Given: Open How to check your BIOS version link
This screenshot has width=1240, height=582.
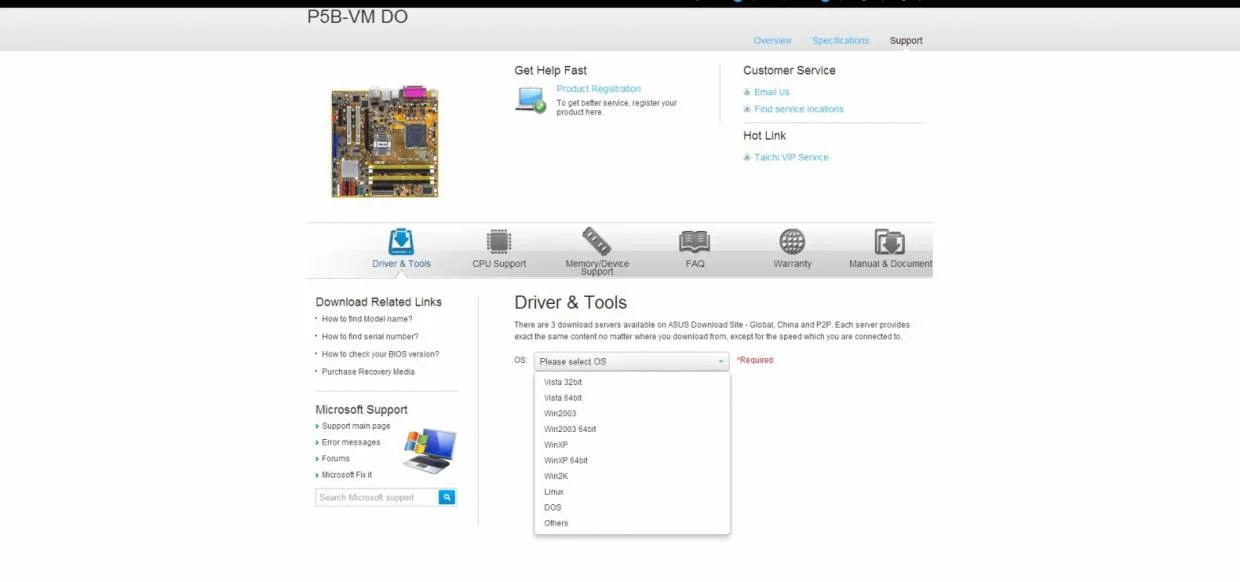Looking at the screenshot, I should point(380,354).
